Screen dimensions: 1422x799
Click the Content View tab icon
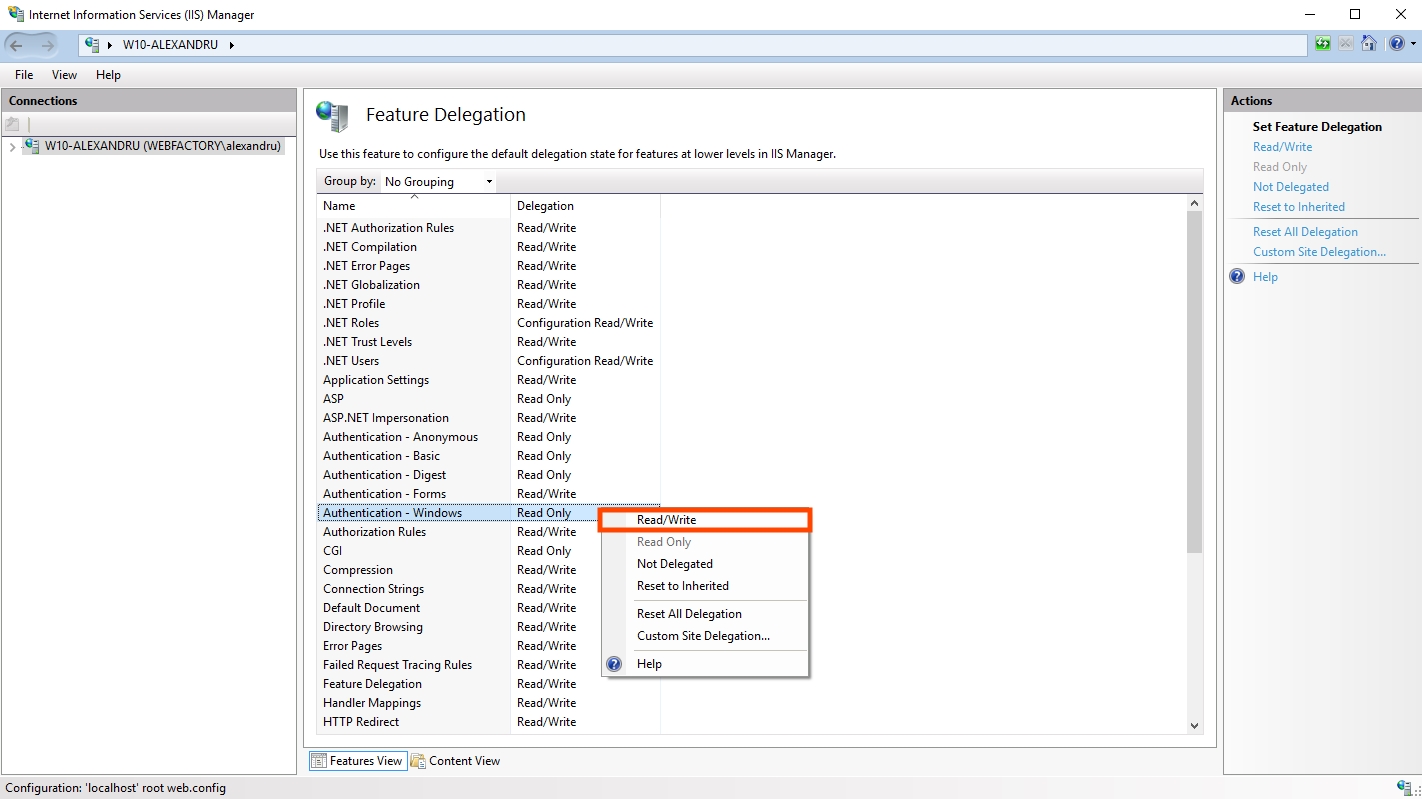pos(418,761)
